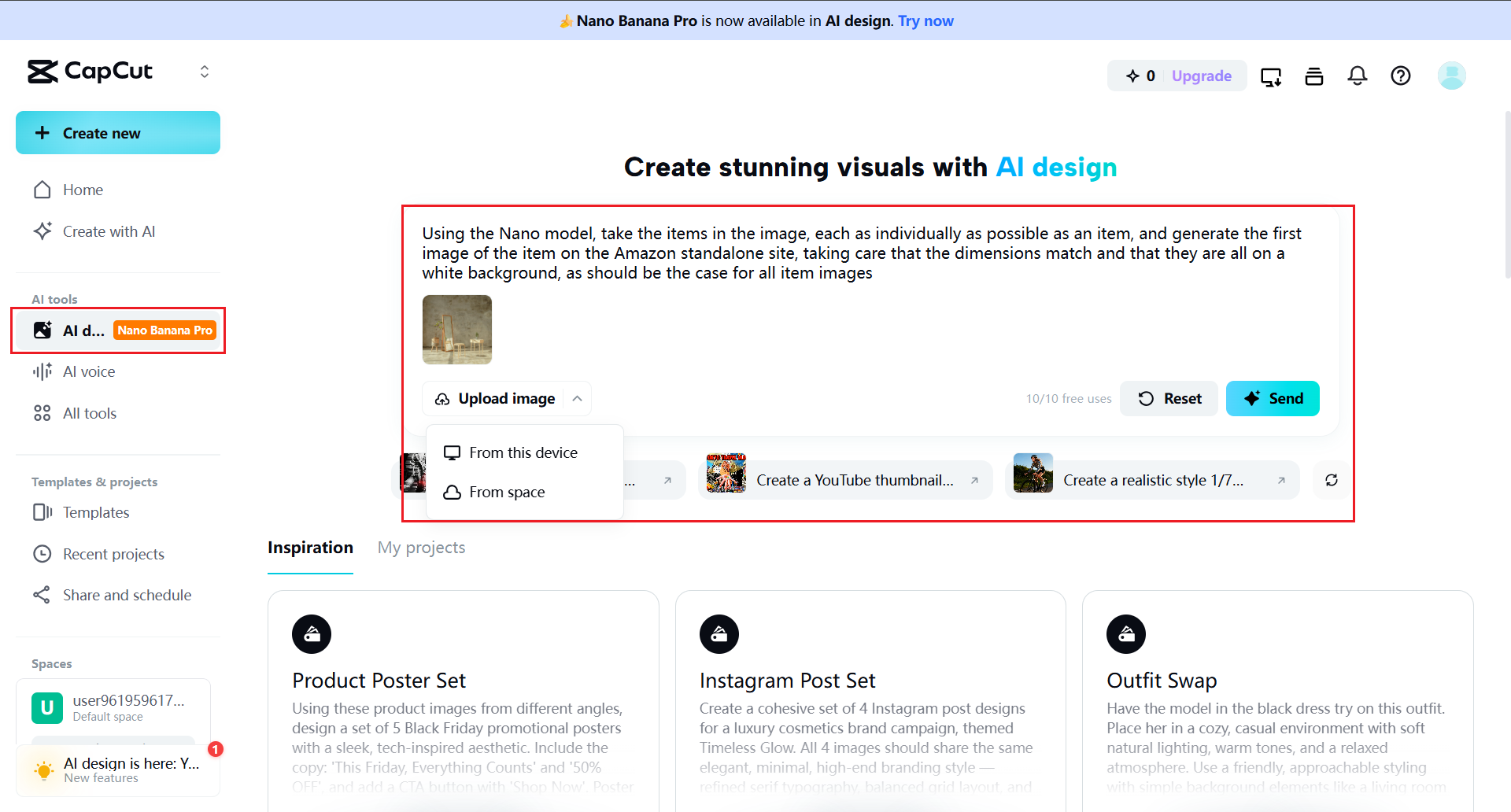Click the Share and schedule icon
Screen dimensions: 1511x812
42,595
